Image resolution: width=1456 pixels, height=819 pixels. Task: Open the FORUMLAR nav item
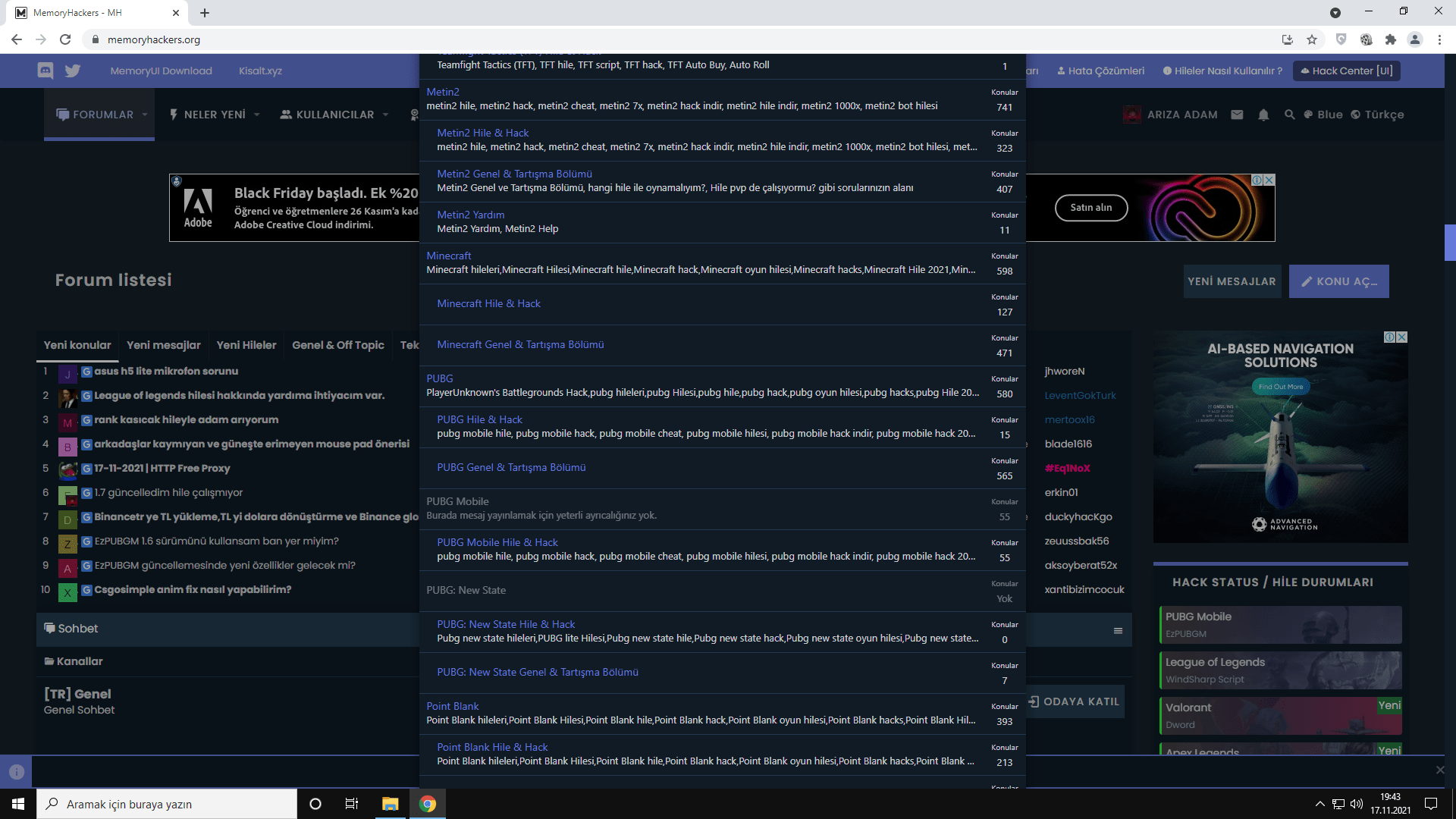(x=96, y=115)
